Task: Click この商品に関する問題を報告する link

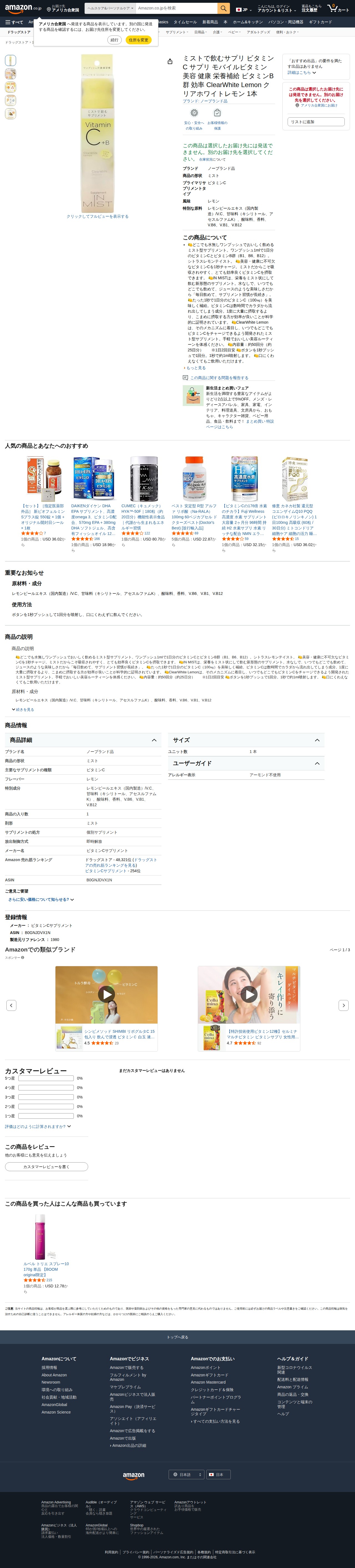Action: coord(219,378)
